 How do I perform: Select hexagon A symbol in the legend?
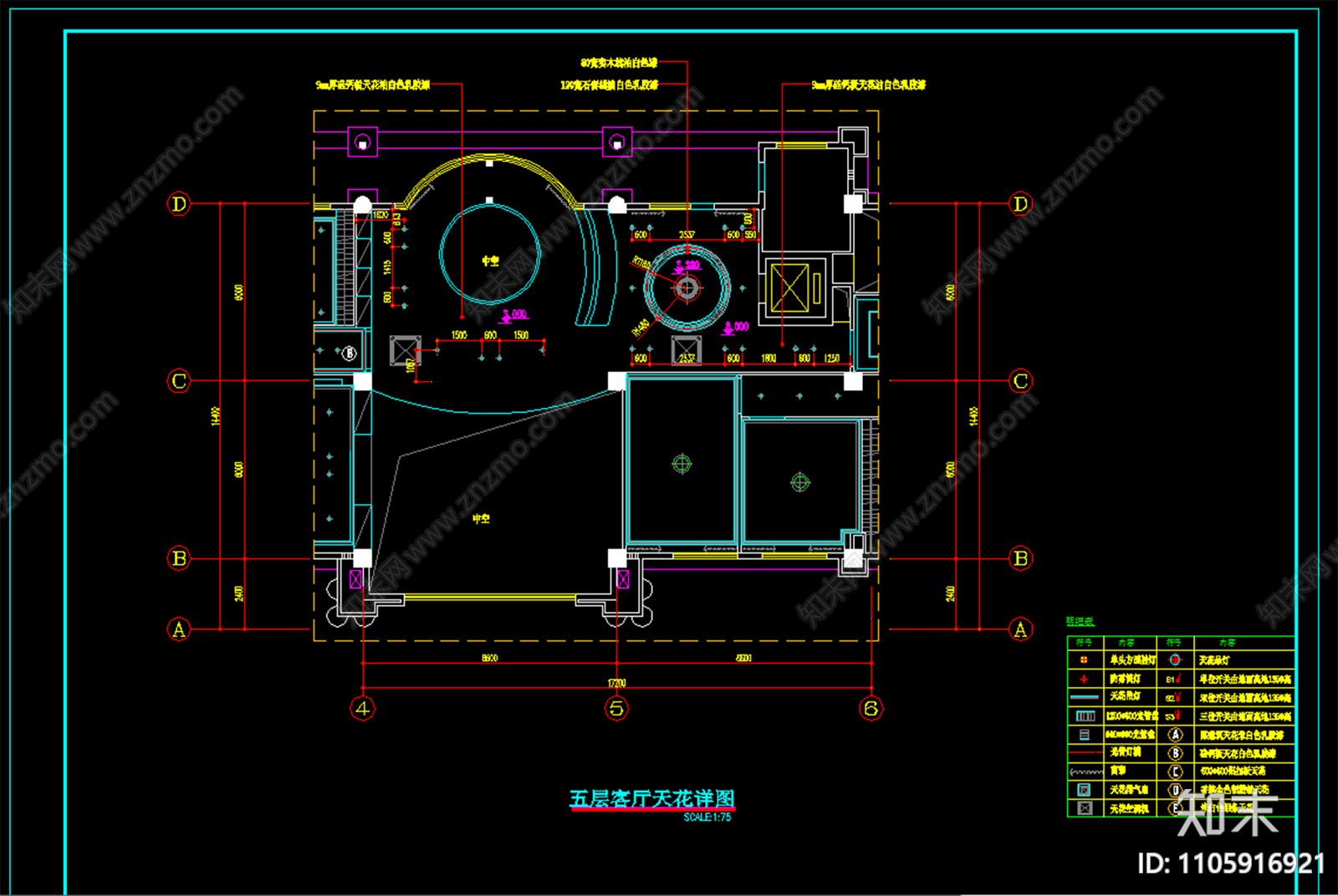point(1175,735)
